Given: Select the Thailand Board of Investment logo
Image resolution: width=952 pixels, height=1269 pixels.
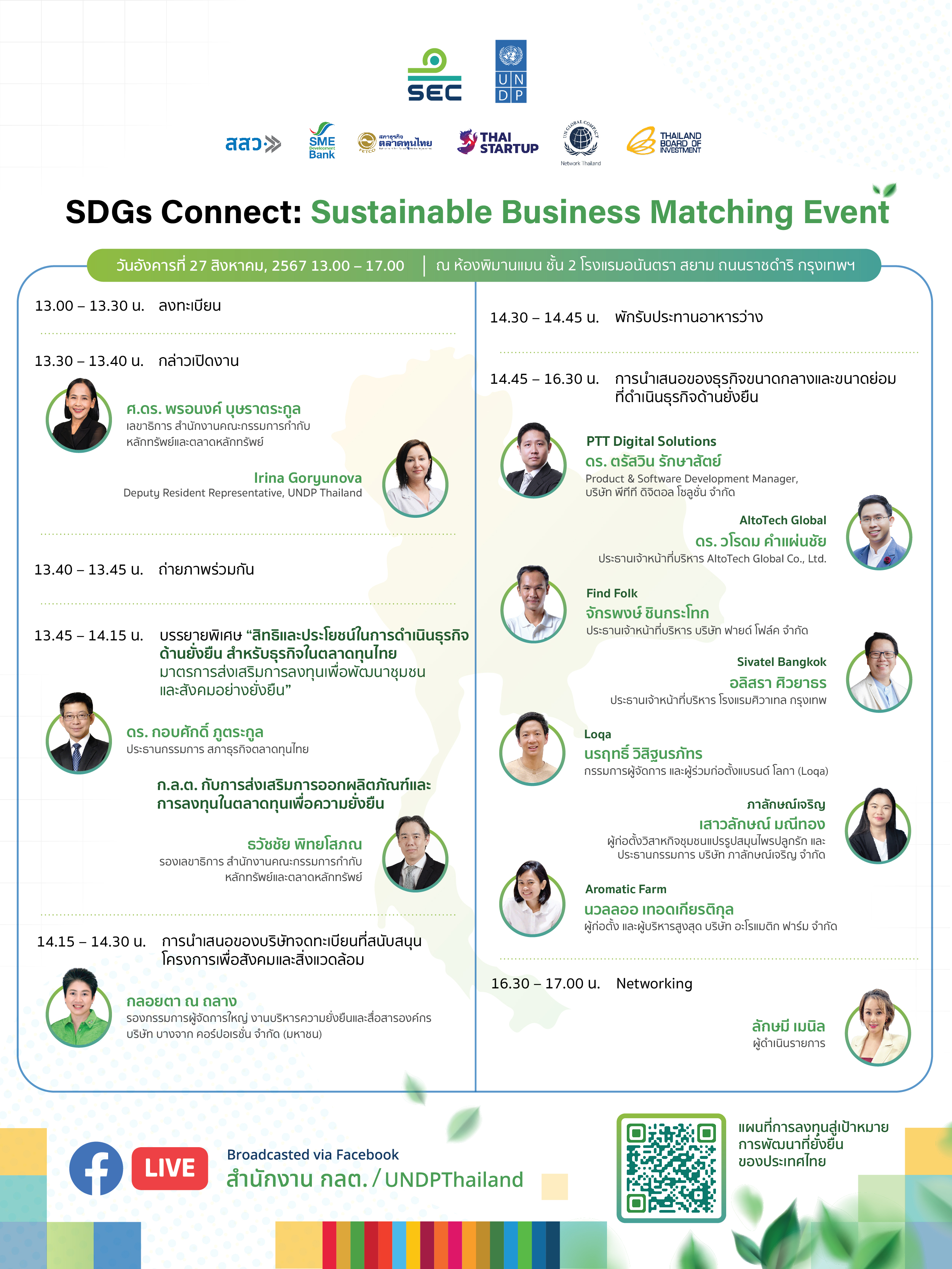Looking at the screenshot, I should pyautogui.click(x=664, y=141).
